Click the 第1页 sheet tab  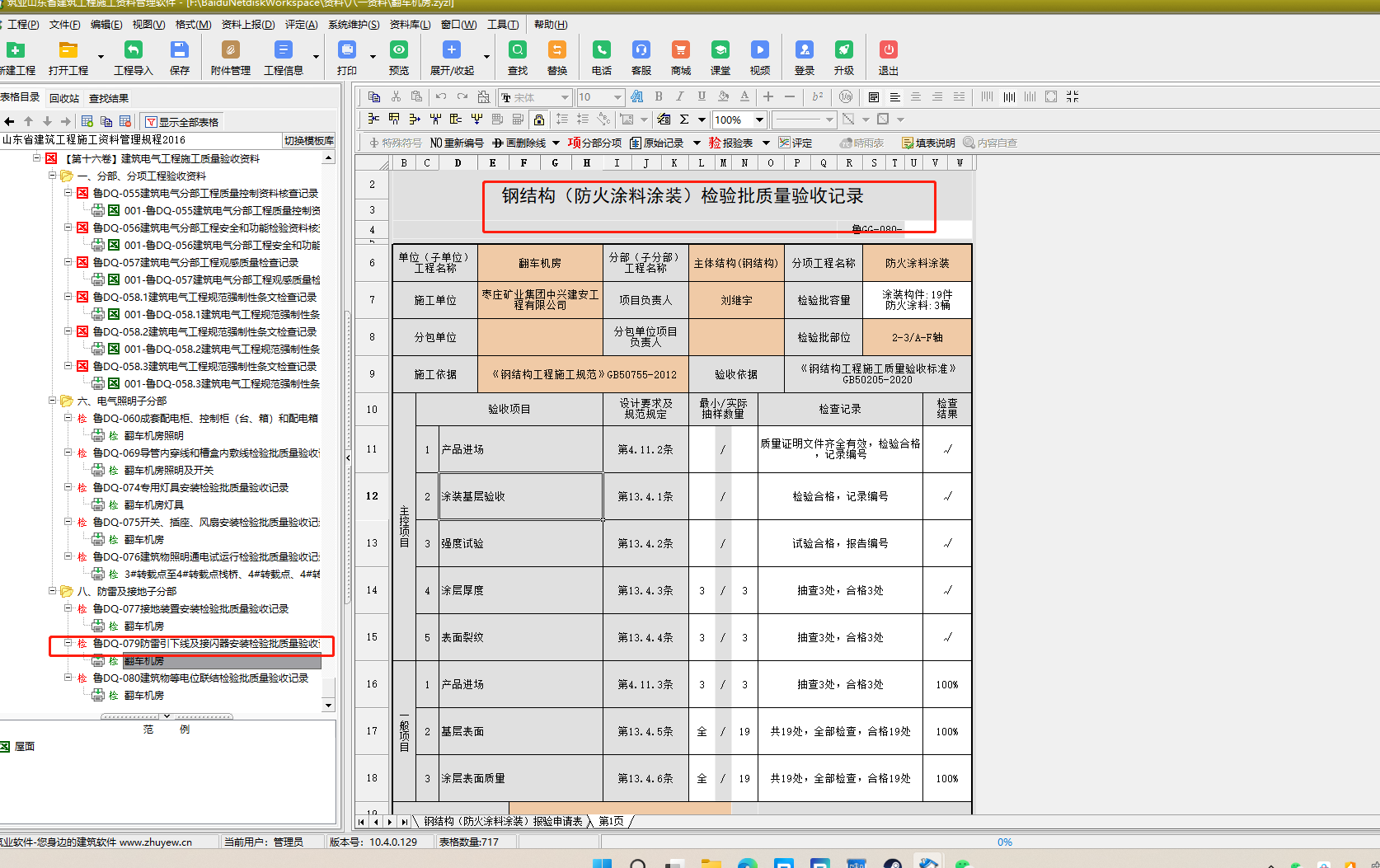click(x=611, y=821)
